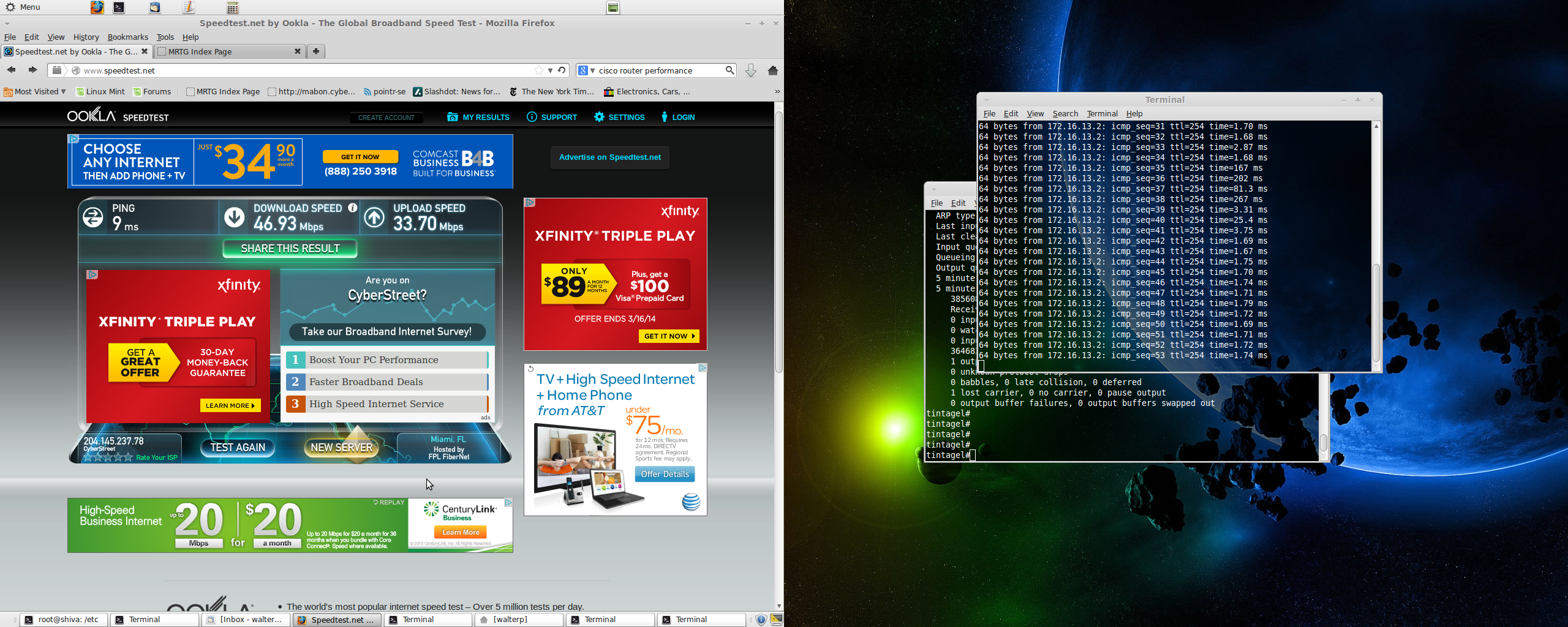Screen dimensions: 1568x627
Task: Switch to the MRTG Index Page tab
Action: coord(227,51)
